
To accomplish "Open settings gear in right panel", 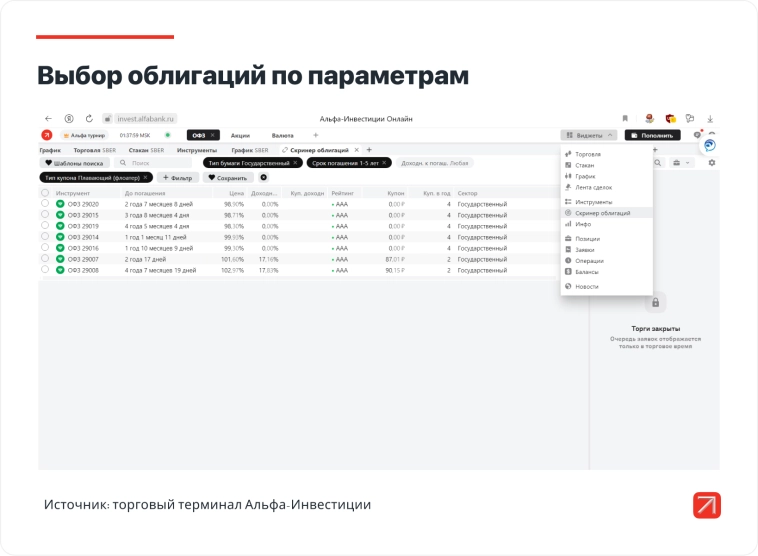I will coord(712,163).
